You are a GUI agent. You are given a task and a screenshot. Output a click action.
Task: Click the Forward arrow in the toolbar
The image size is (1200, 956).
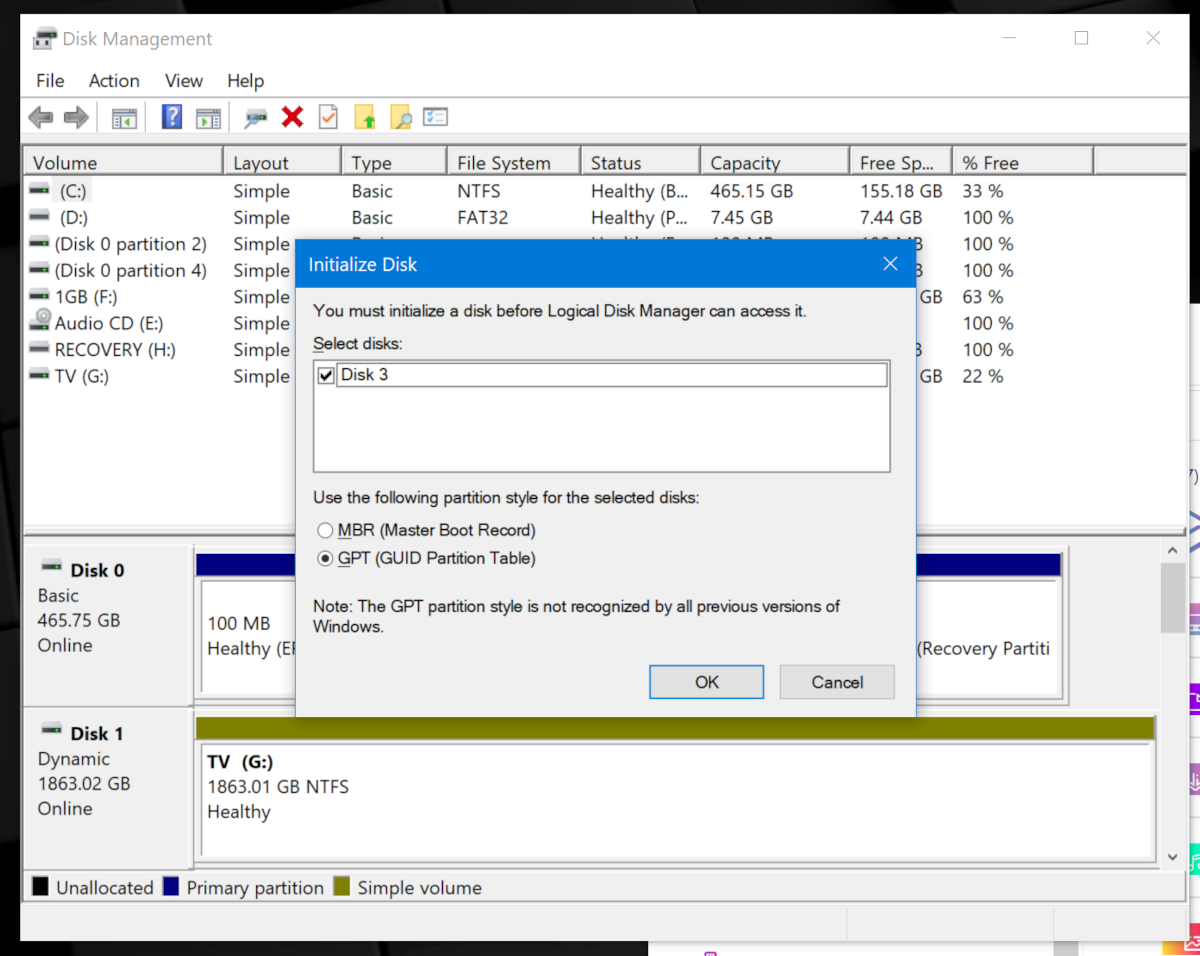coord(76,118)
